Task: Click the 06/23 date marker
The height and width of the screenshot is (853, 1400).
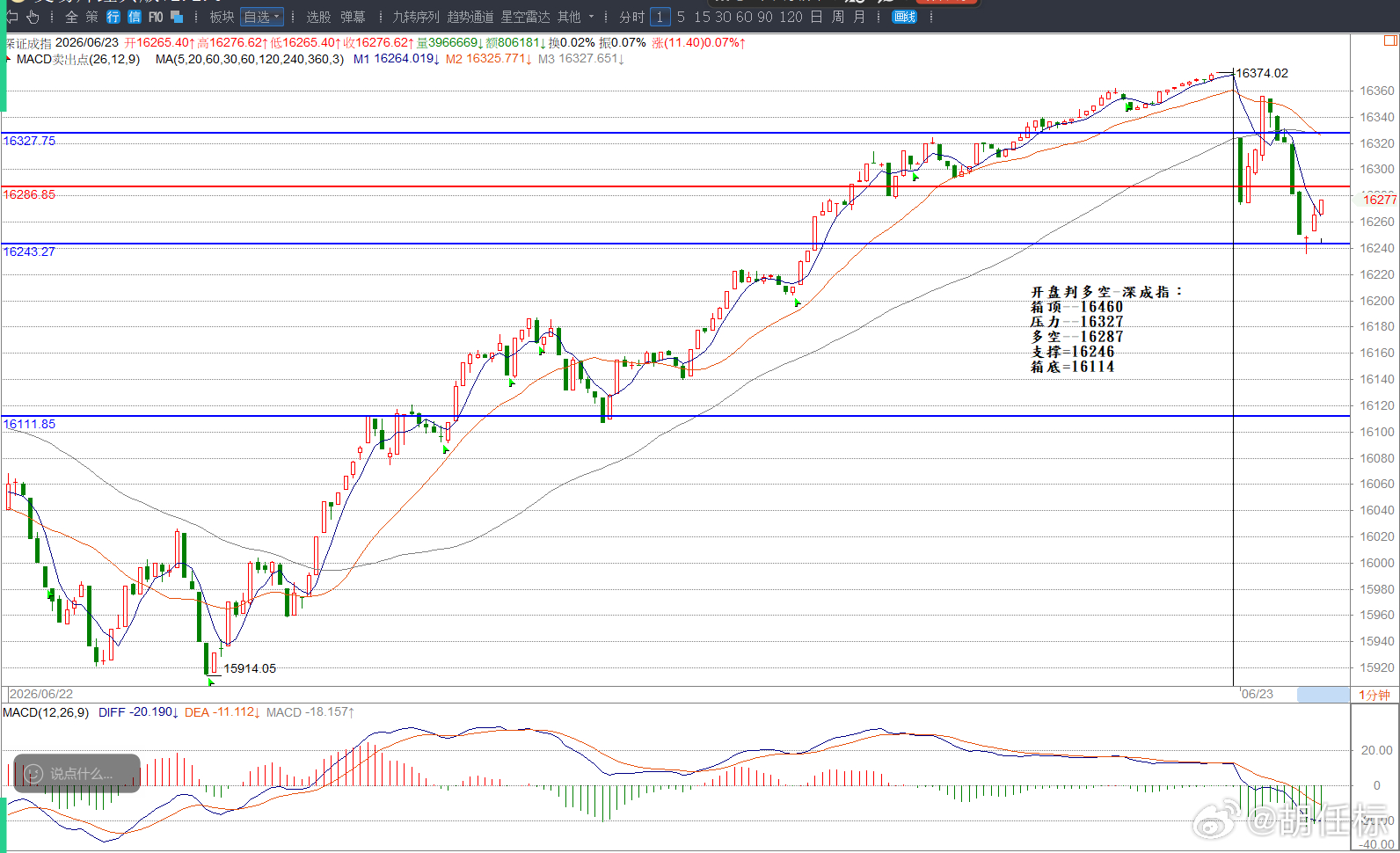Action: tap(1257, 694)
